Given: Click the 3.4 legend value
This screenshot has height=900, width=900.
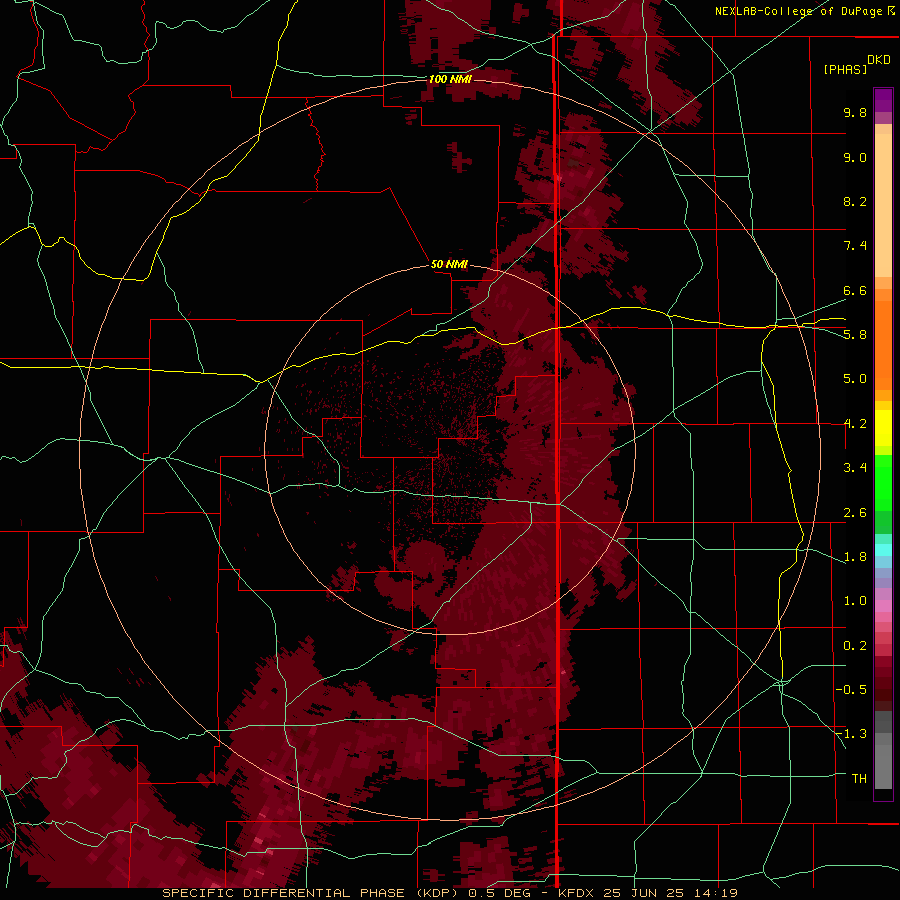Looking at the screenshot, I should (x=855, y=468).
